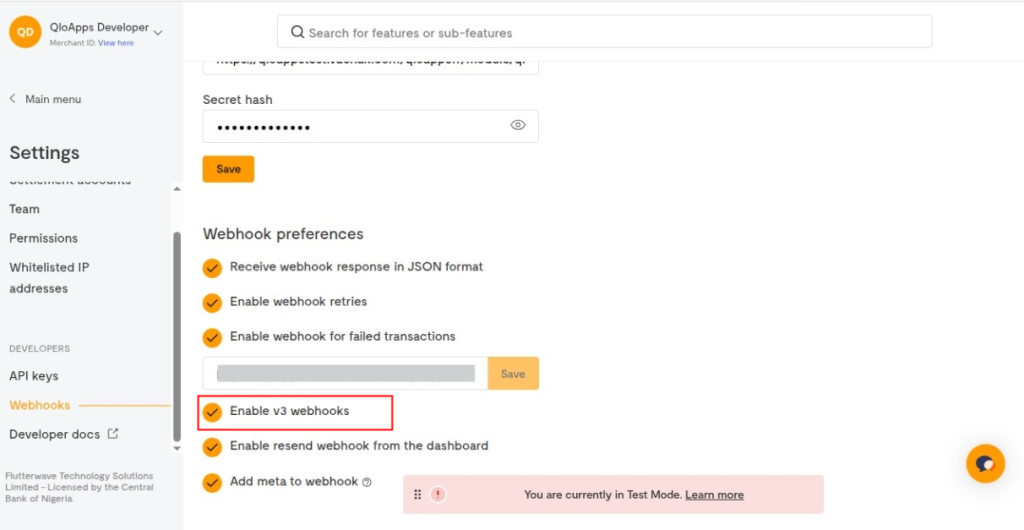Image resolution: width=1024 pixels, height=530 pixels.
Task: Disable the Enable webhook retries checkbox
Action: [212, 302]
